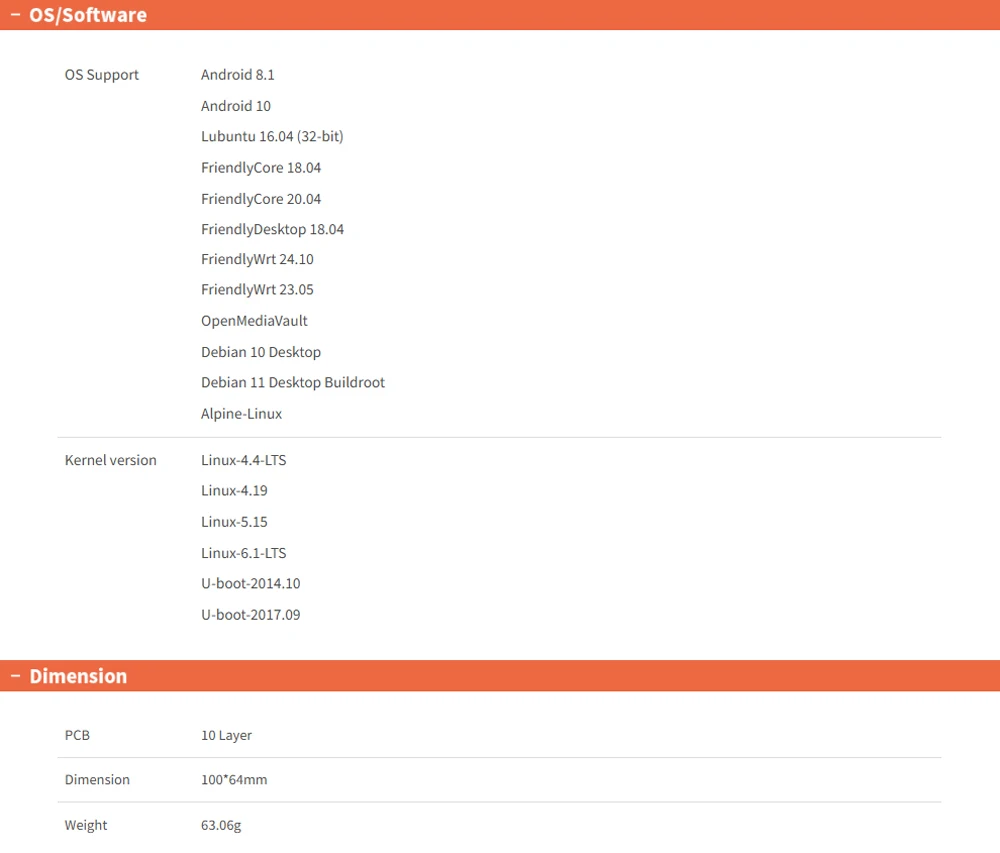Select the OpenMediaVault entry
The image size is (1000, 853).
pos(254,321)
